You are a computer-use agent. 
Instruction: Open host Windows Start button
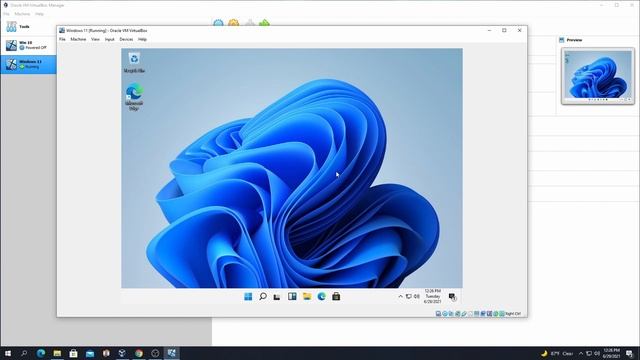(x=8, y=353)
